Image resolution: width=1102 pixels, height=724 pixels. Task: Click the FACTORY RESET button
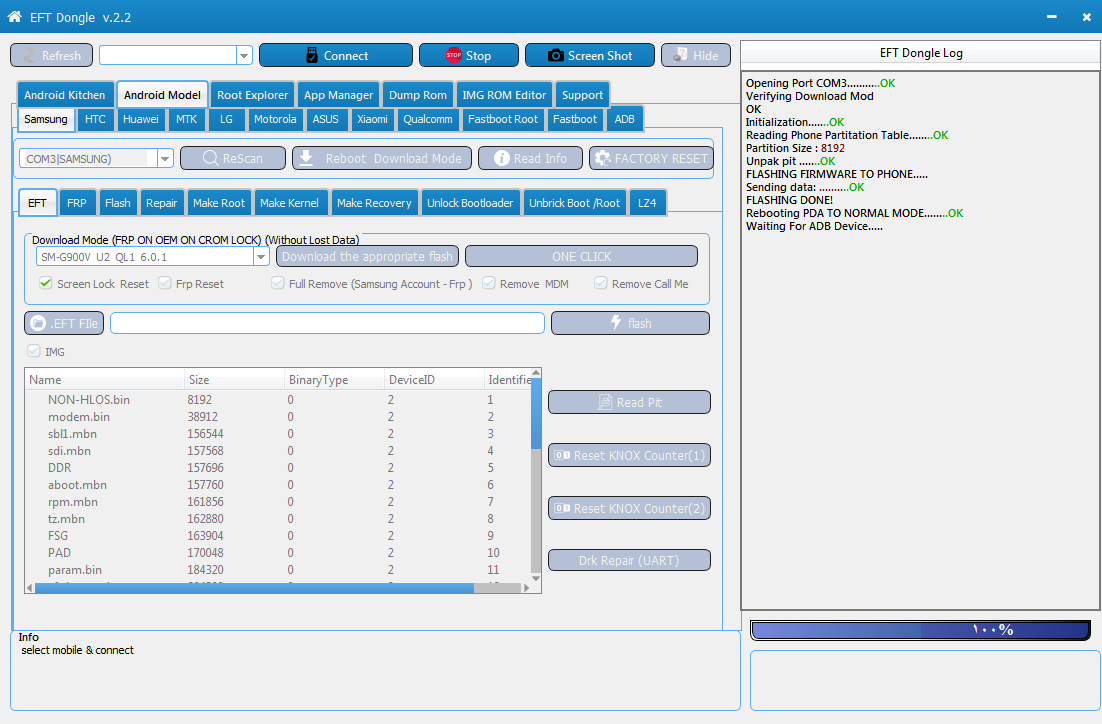(652, 159)
